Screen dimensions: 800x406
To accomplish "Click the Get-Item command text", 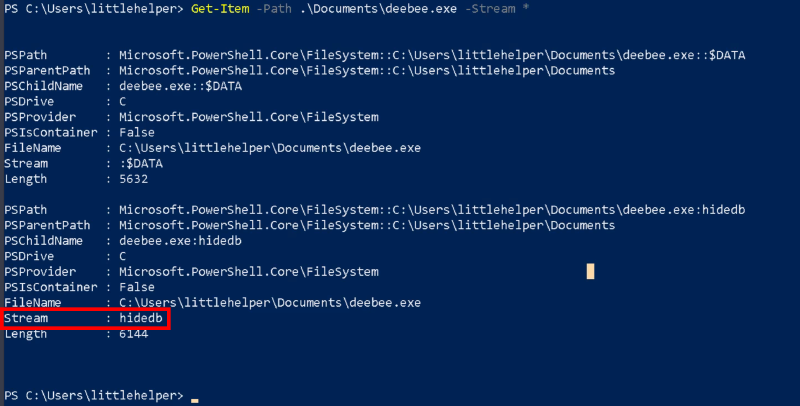I will 218,11.
